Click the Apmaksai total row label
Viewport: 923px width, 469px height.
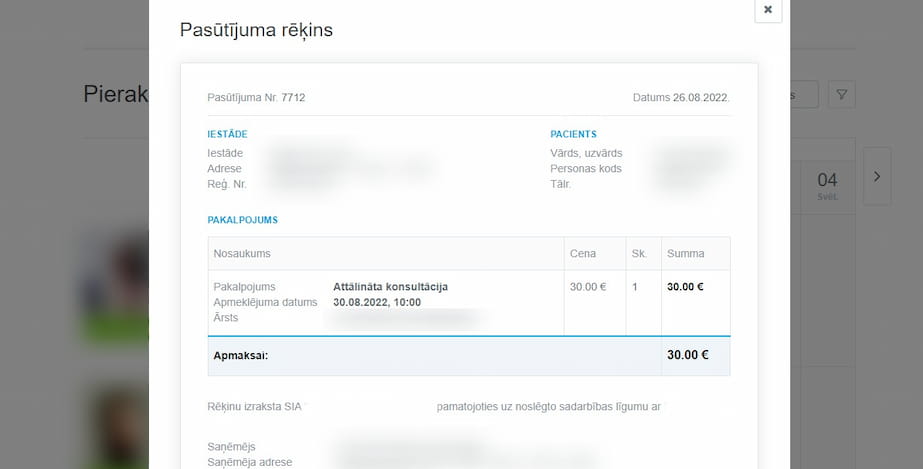click(241, 355)
